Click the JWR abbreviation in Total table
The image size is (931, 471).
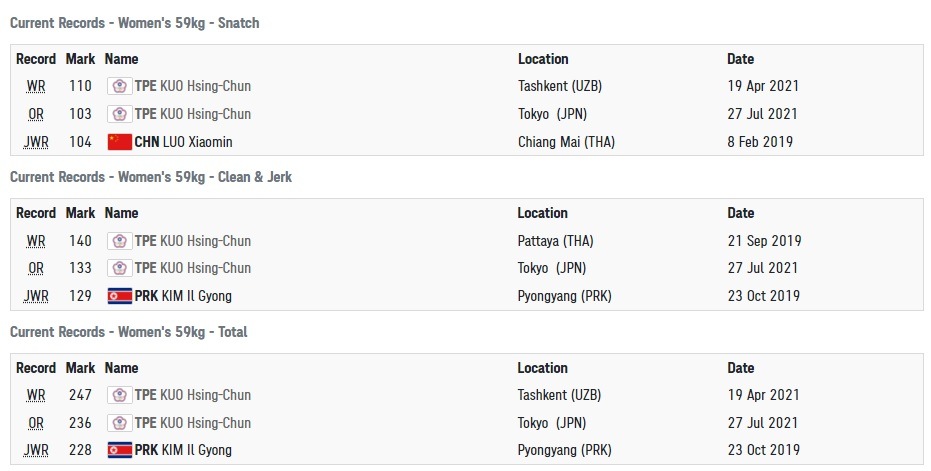[36, 450]
